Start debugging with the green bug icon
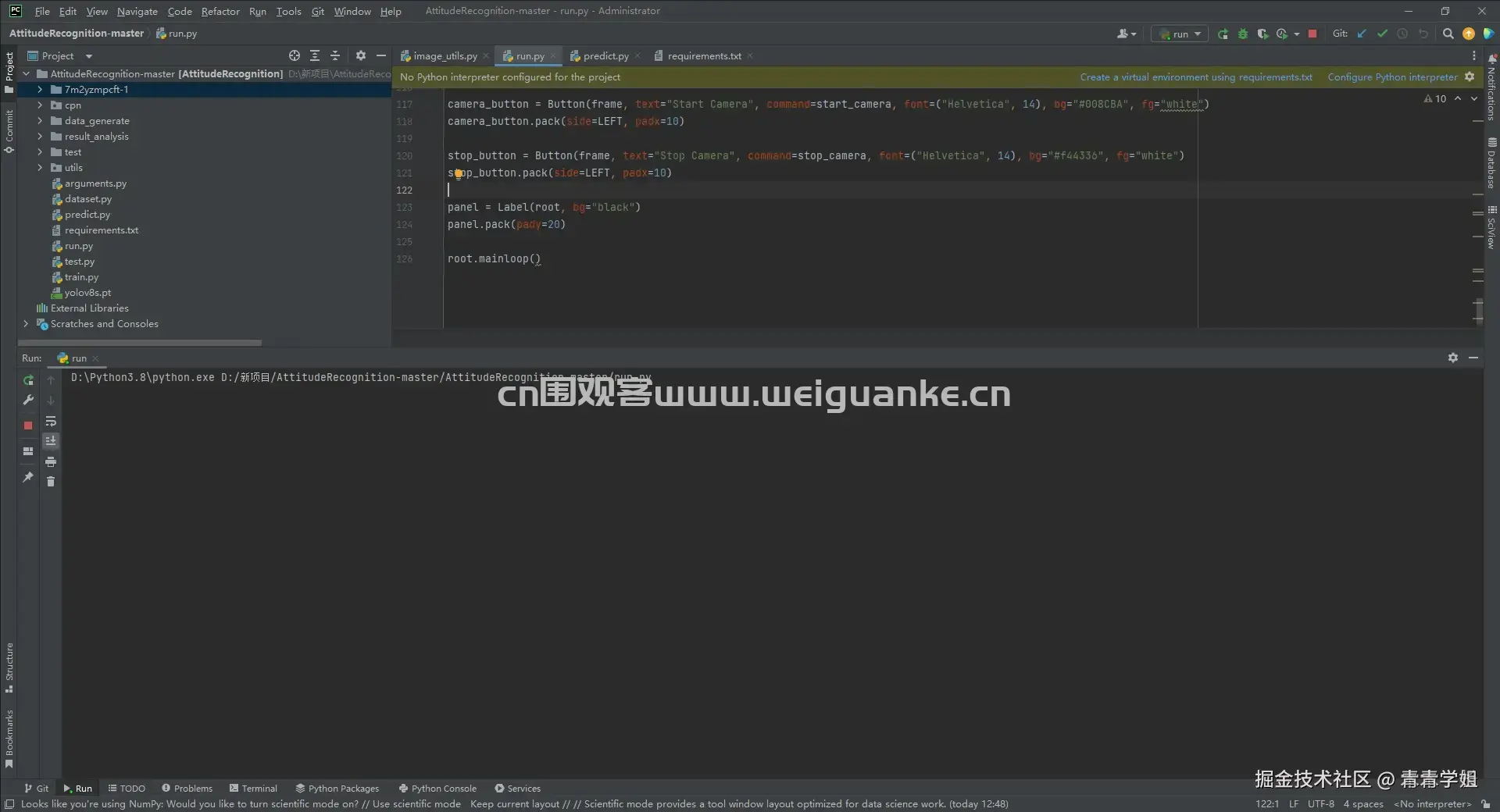 (1242, 34)
